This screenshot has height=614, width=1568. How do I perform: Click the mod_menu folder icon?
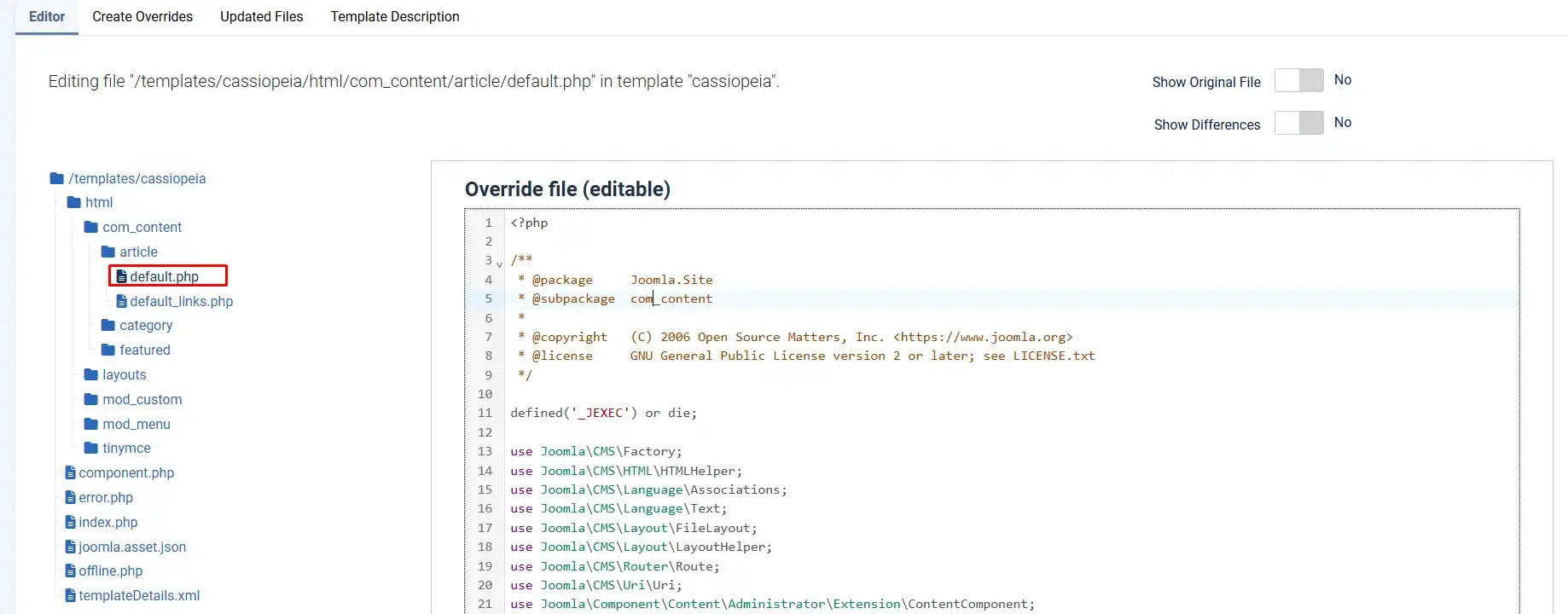[x=91, y=424]
